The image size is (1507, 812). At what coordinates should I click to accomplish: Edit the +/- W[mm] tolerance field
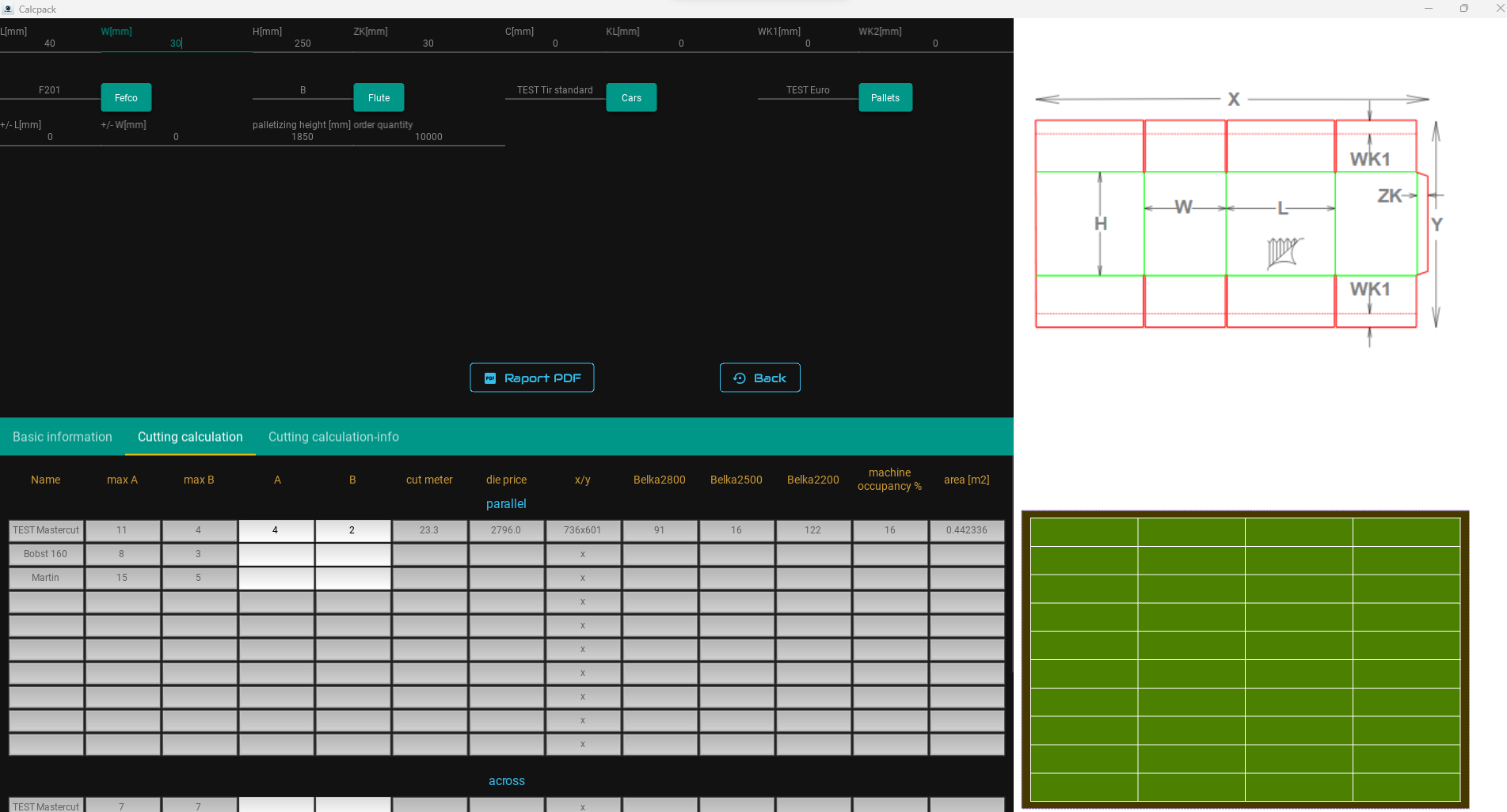coord(176,137)
